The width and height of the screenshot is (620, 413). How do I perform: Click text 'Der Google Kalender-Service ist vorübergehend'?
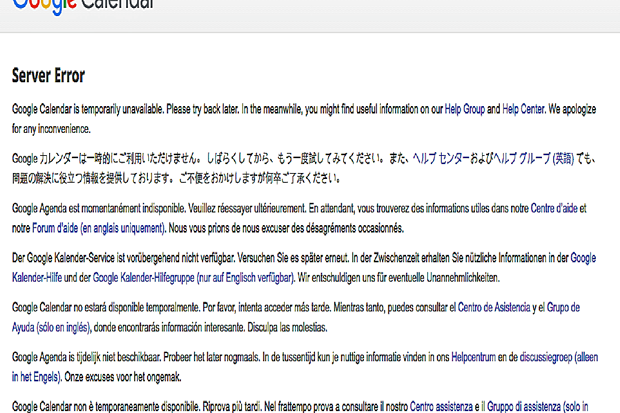(x=96, y=258)
